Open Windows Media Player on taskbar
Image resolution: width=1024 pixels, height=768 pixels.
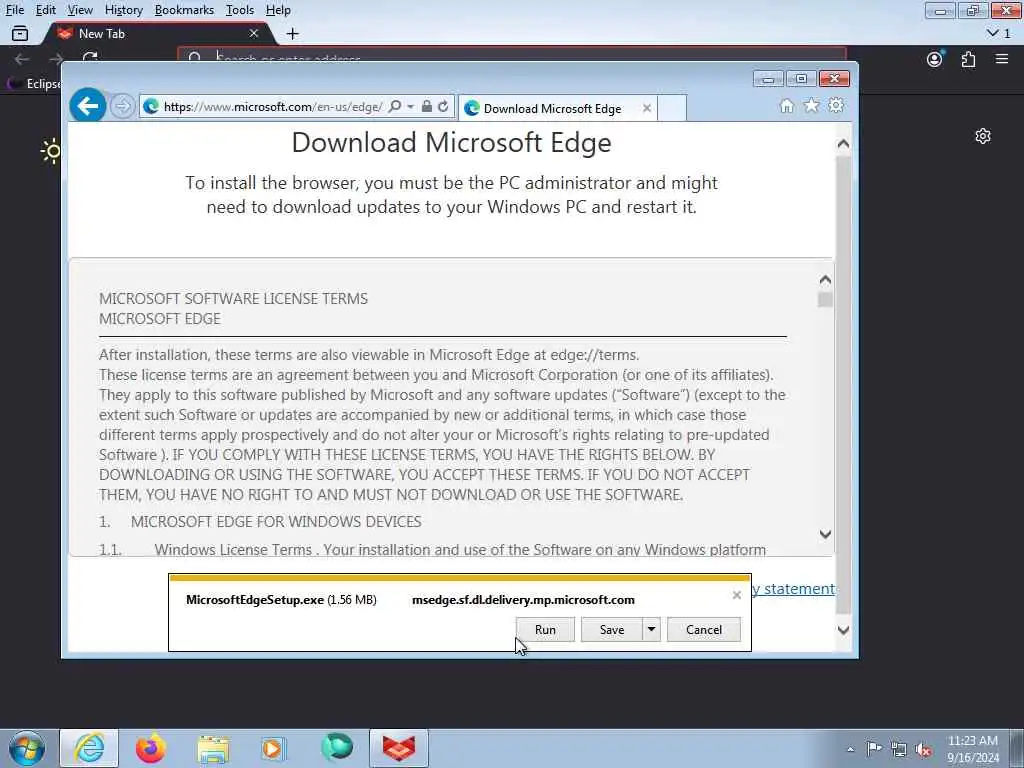click(x=274, y=748)
